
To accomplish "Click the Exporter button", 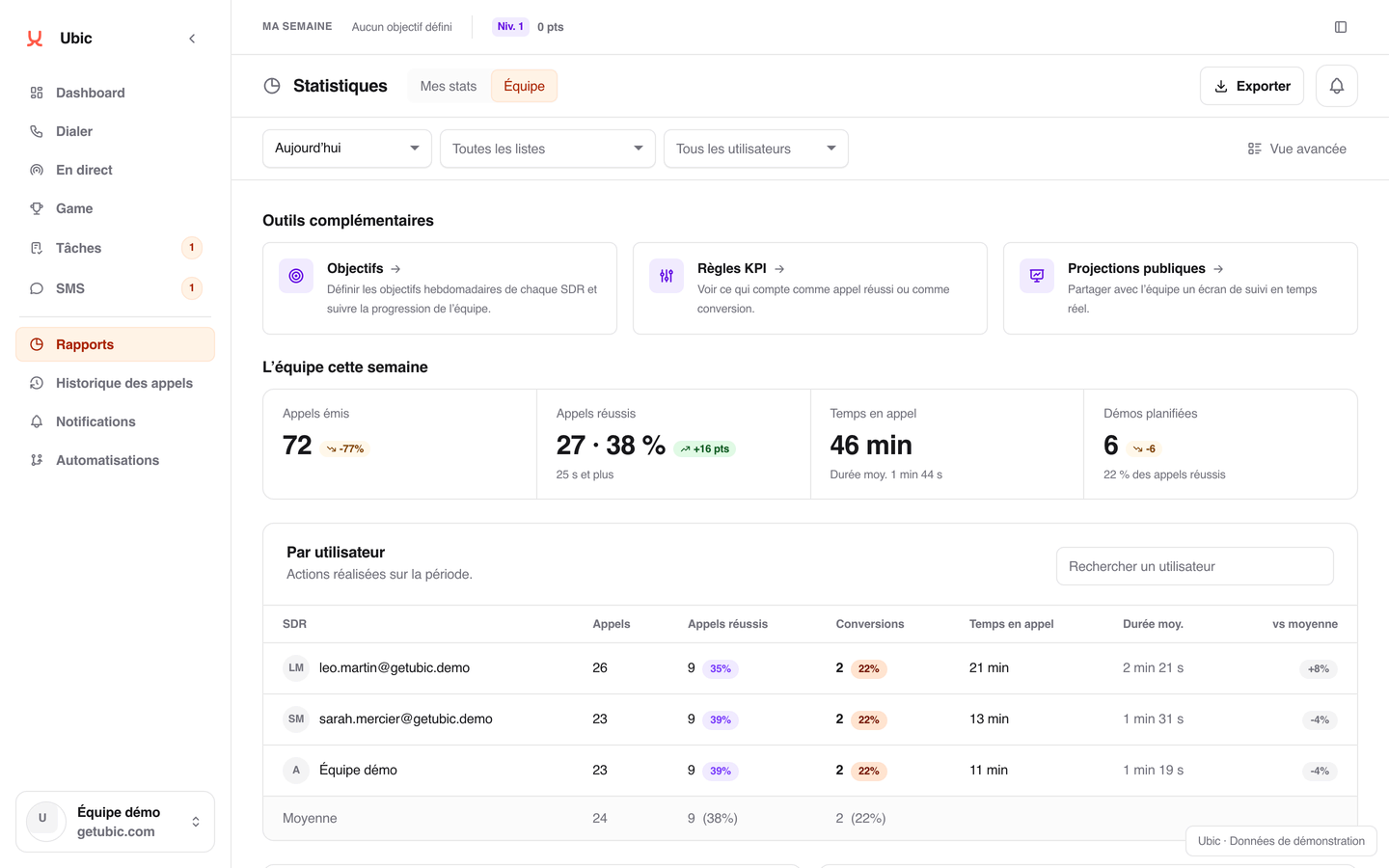I will point(1252,86).
